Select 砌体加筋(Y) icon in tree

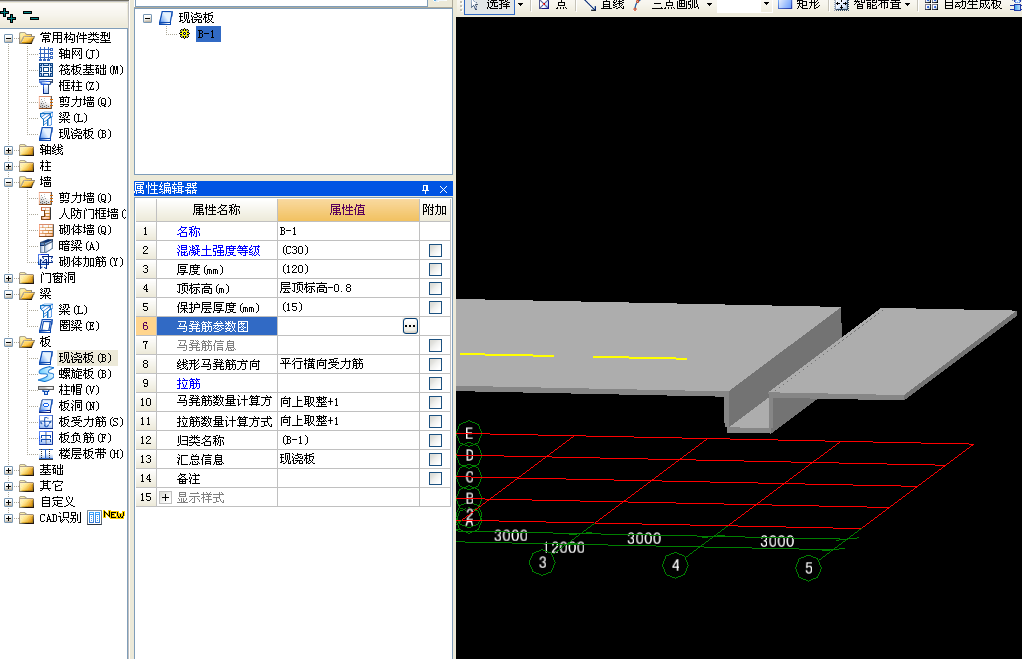(46, 261)
